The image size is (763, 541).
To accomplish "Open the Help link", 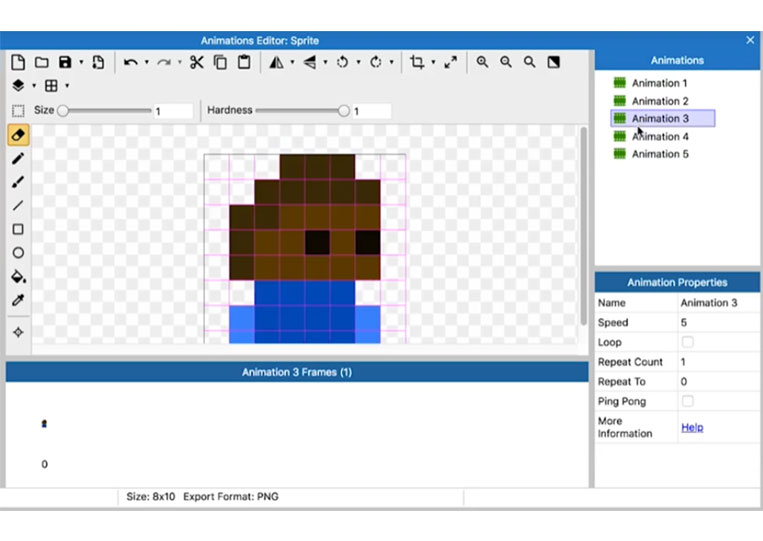I will (692, 427).
